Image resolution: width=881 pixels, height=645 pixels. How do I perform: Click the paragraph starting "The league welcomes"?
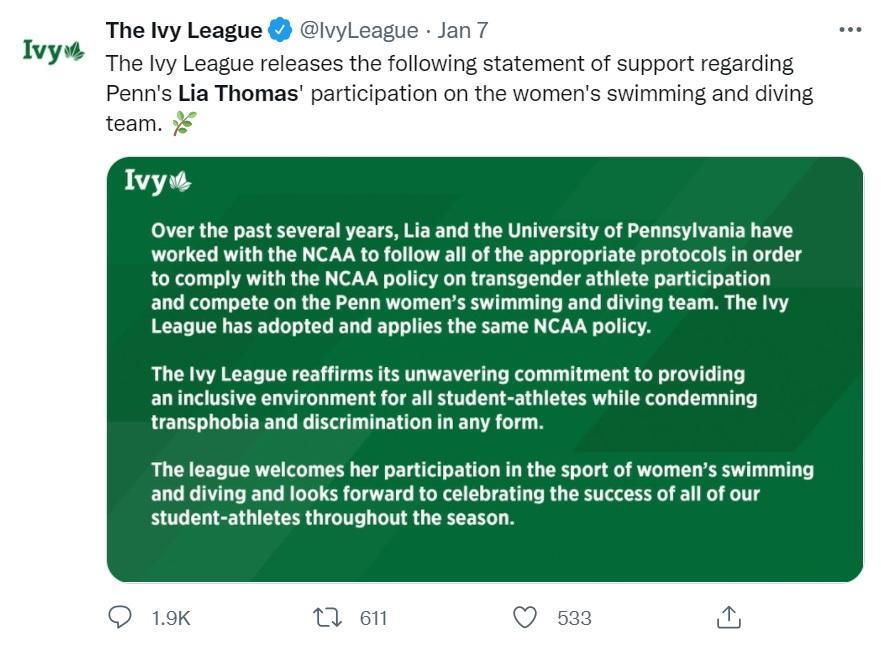click(x=481, y=494)
